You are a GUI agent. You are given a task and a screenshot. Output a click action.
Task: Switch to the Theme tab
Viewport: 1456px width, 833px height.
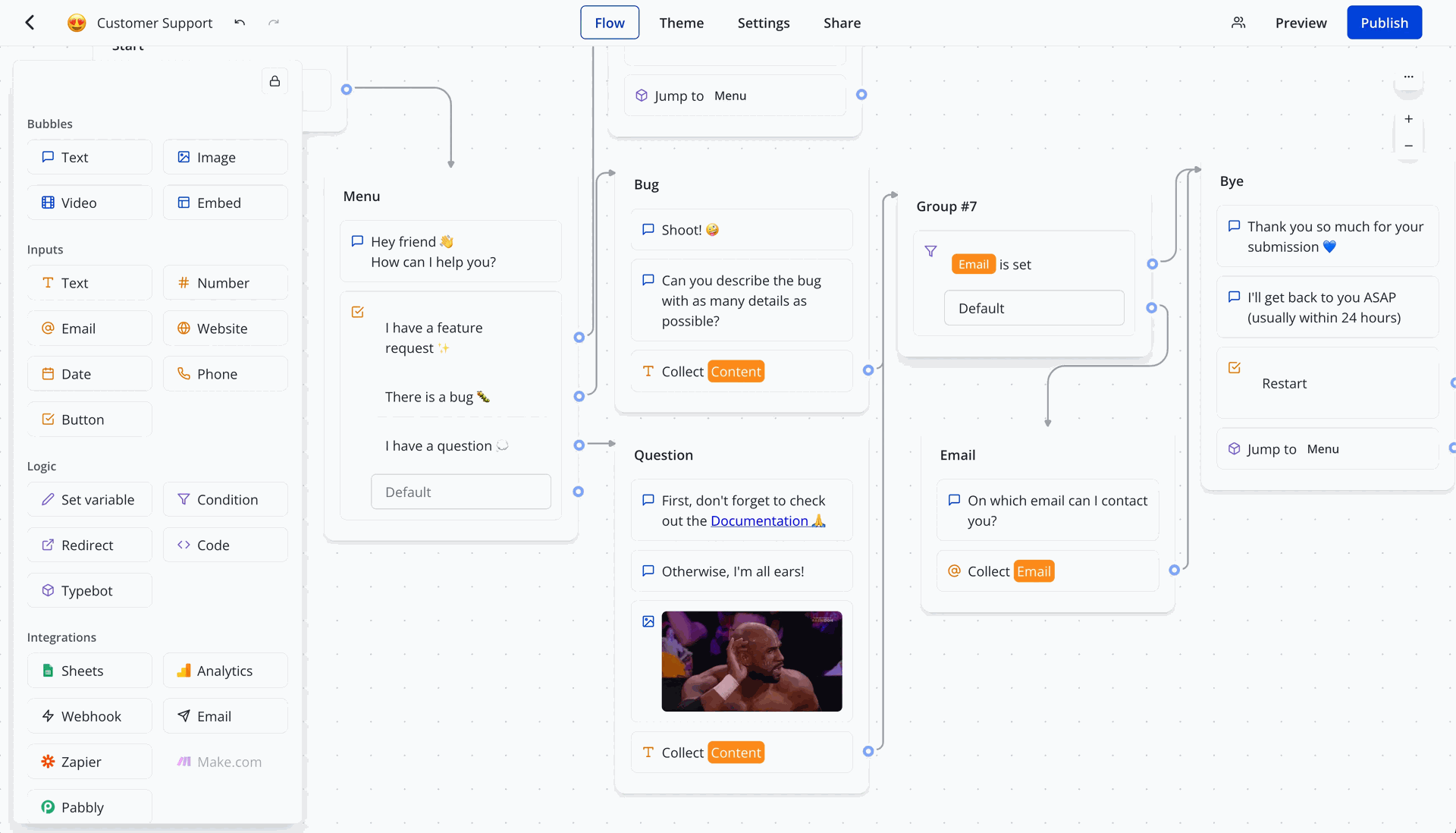[681, 23]
